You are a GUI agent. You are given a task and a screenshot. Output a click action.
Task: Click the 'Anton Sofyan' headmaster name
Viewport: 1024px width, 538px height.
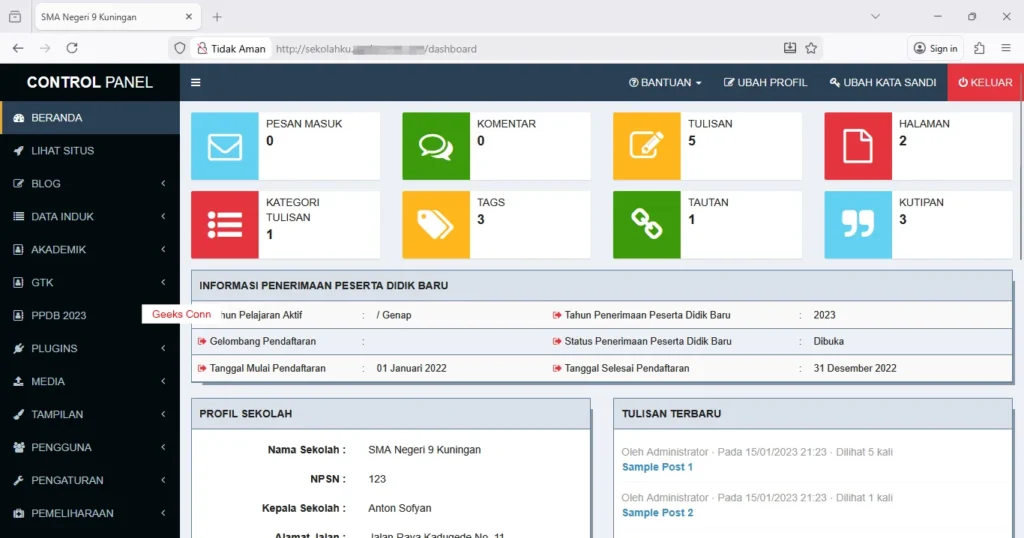[400, 508]
